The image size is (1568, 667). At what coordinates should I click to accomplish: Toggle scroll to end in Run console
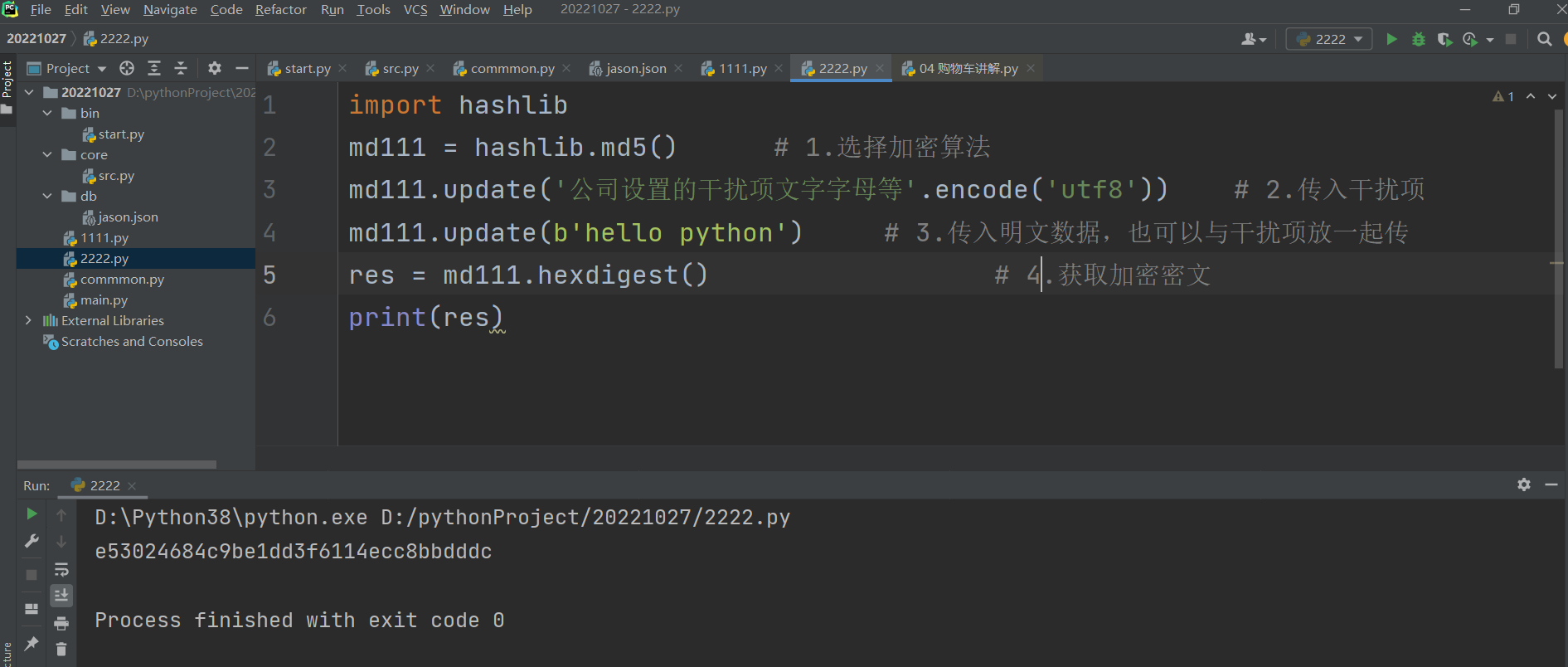coord(61,596)
